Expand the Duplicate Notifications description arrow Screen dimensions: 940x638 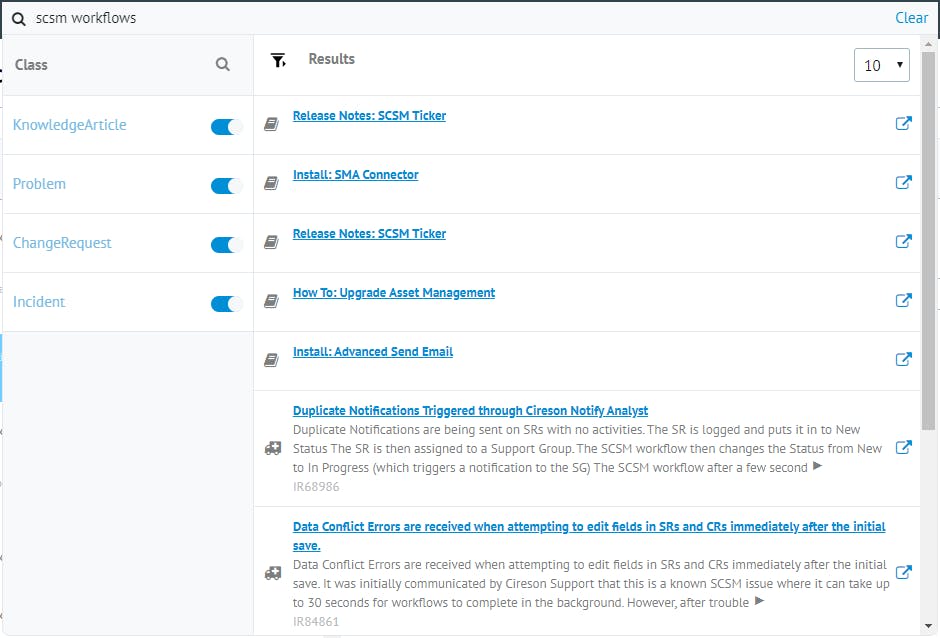pyautogui.click(x=818, y=466)
